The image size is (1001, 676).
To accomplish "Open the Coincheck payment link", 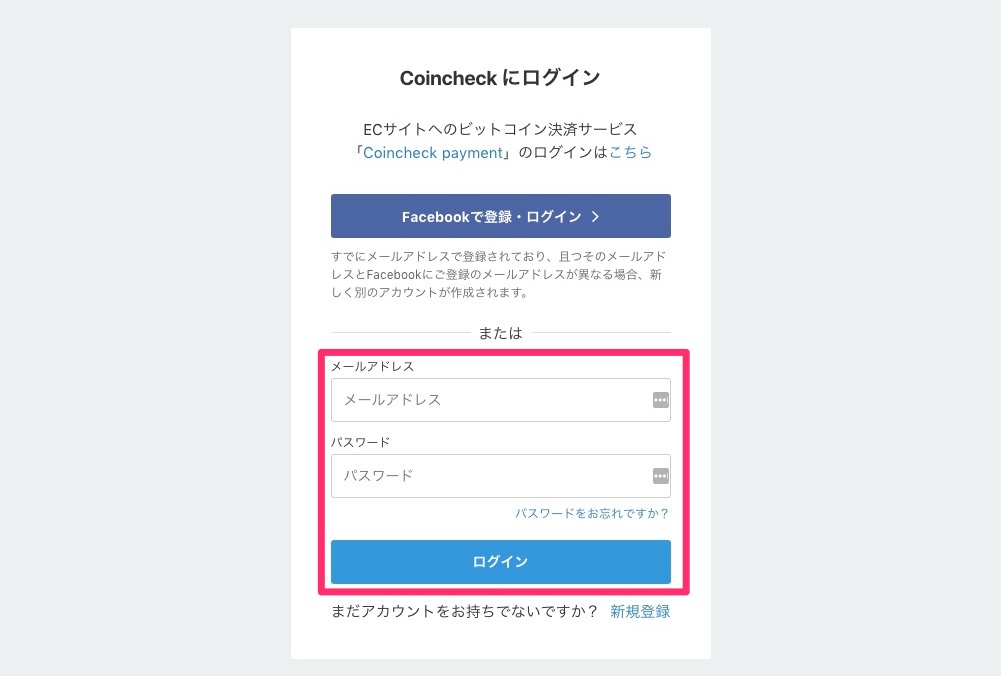I will click(433, 153).
